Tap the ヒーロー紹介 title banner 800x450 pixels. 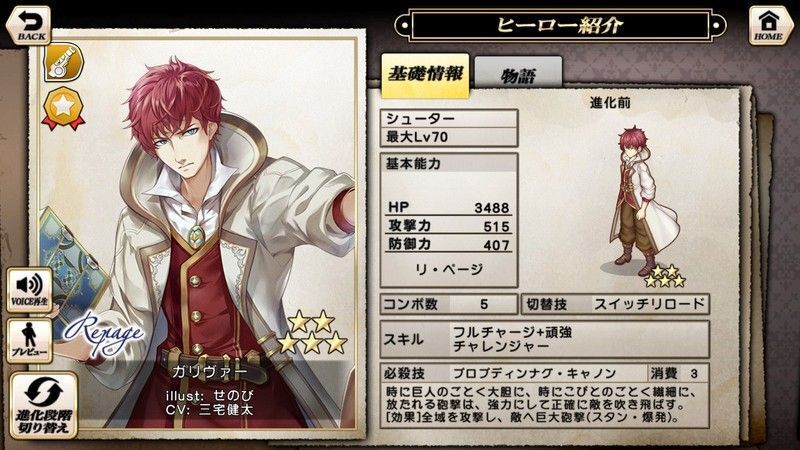[x=560, y=24]
